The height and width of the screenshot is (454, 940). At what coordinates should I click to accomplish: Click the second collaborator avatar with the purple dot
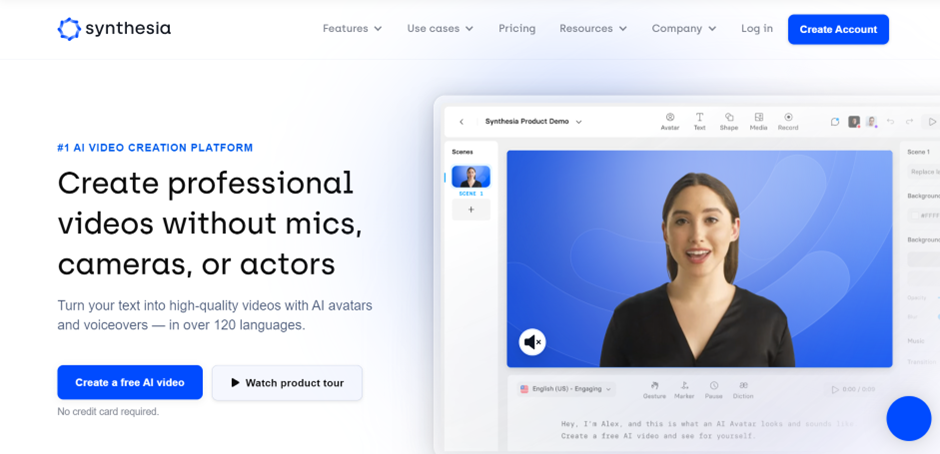point(871,122)
